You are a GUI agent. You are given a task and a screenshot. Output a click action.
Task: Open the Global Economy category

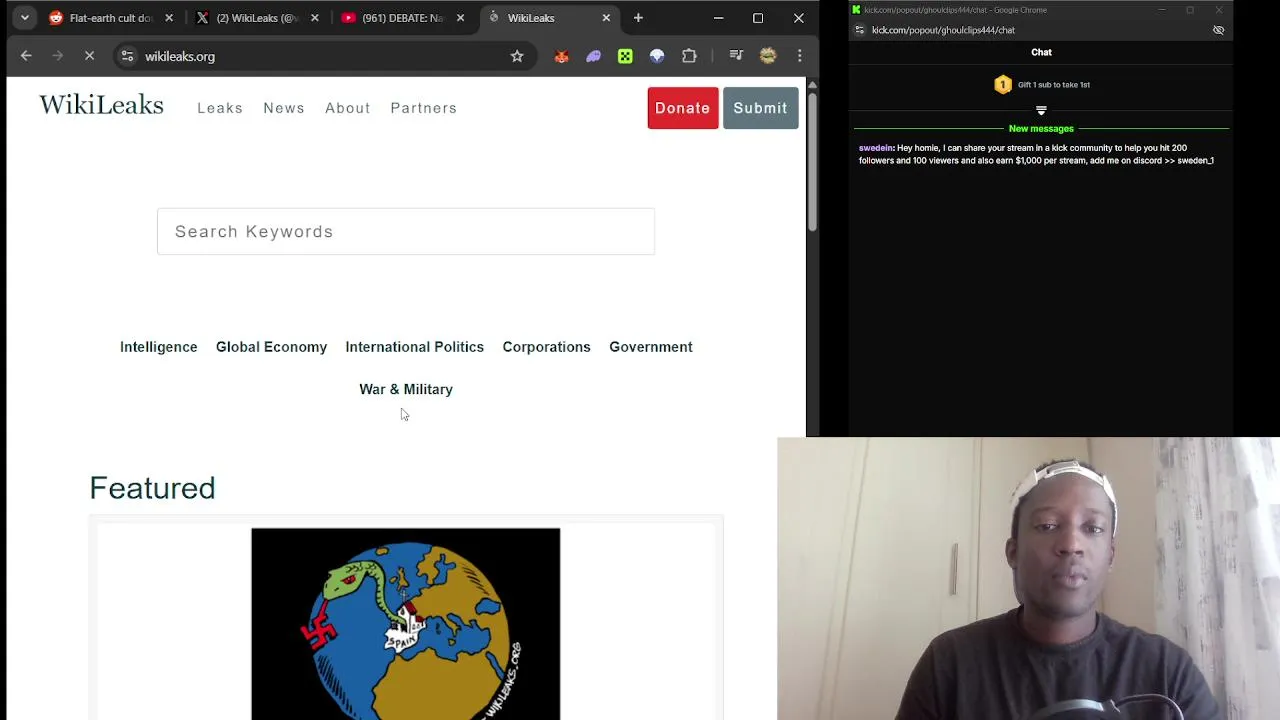point(271,347)
